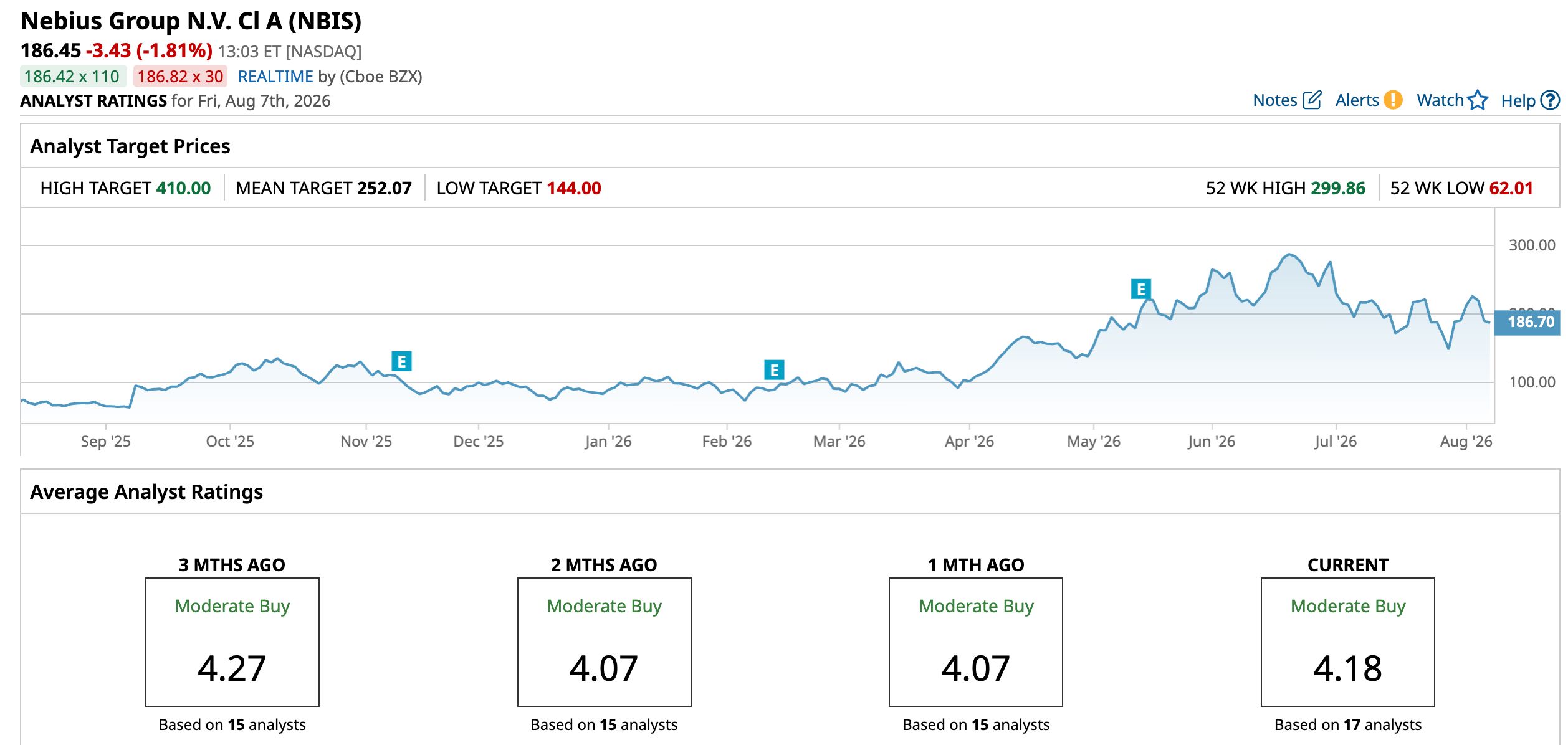The width and height of the screenshot is (1568, 745).
Task: Click the green bid quote 186.42 x 110
Action: pos(72,77)
